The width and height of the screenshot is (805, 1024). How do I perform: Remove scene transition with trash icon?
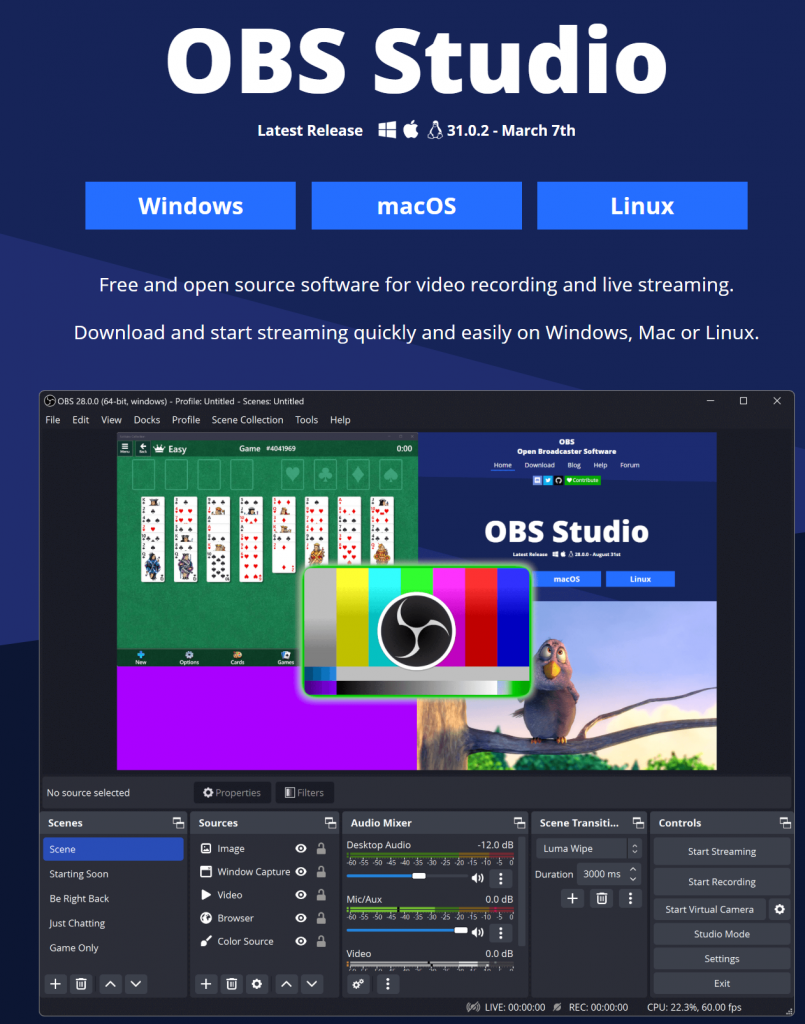(x=601, y=899)
